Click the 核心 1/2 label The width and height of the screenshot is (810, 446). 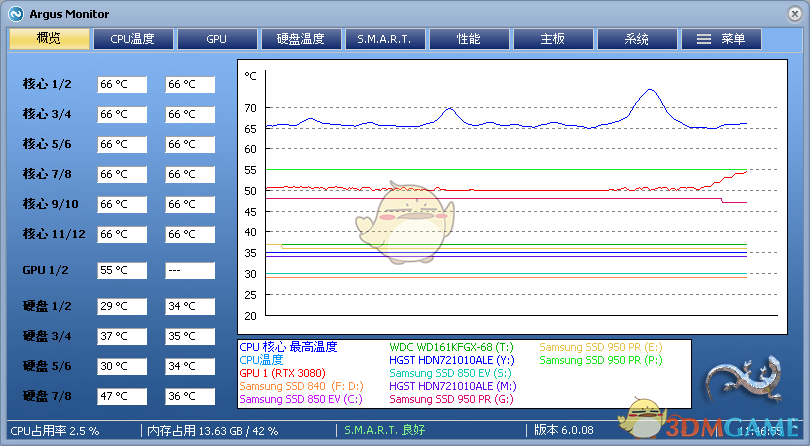click(47, 84)
